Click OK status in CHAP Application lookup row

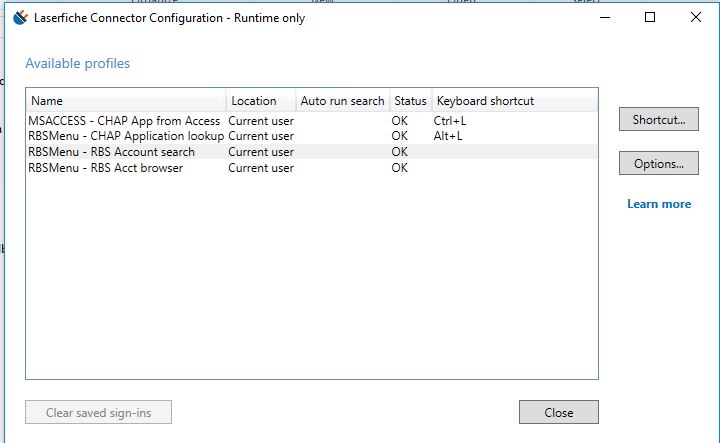[399, 136]
